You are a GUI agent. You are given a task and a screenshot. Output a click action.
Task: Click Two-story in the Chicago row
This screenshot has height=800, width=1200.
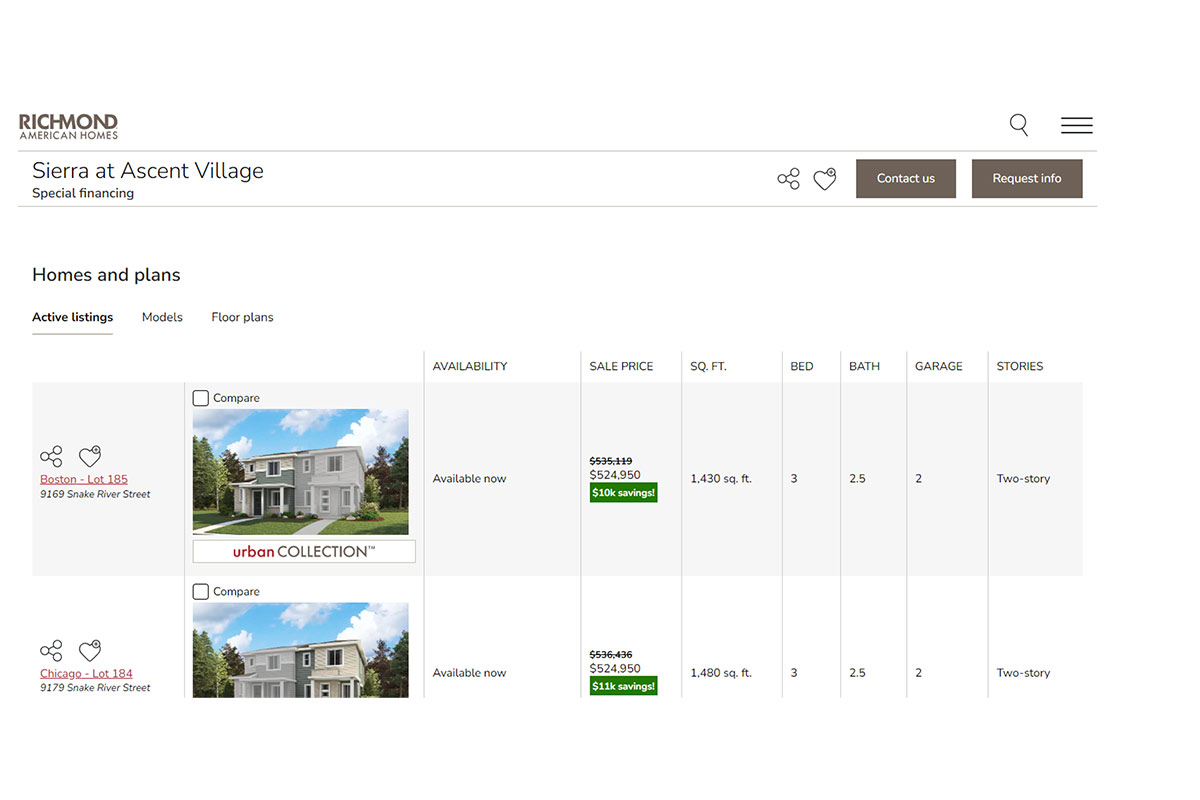pos(1023,673)
